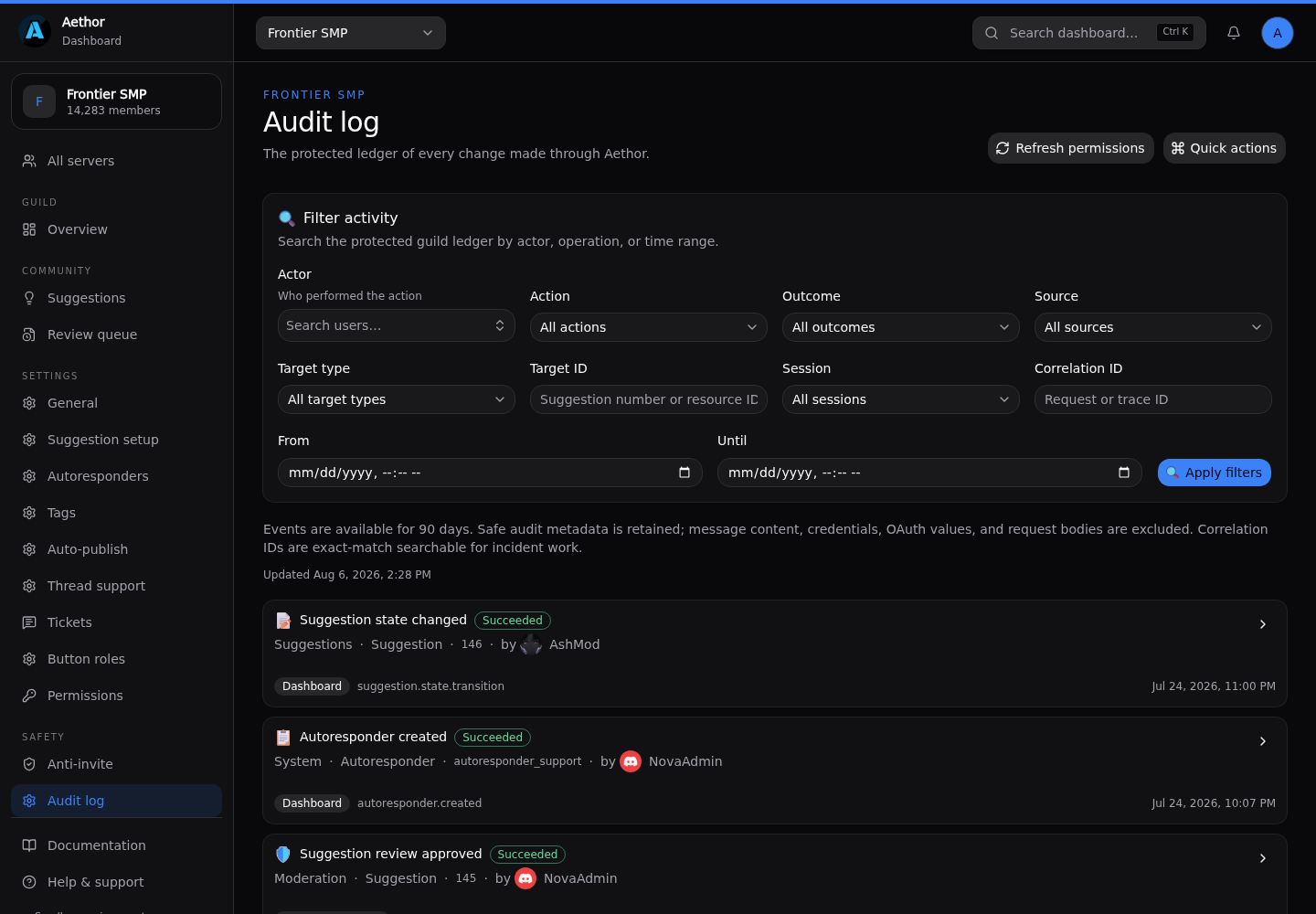Open the Permissions settings page
The image size is (1316, 914).
(116, 696)
